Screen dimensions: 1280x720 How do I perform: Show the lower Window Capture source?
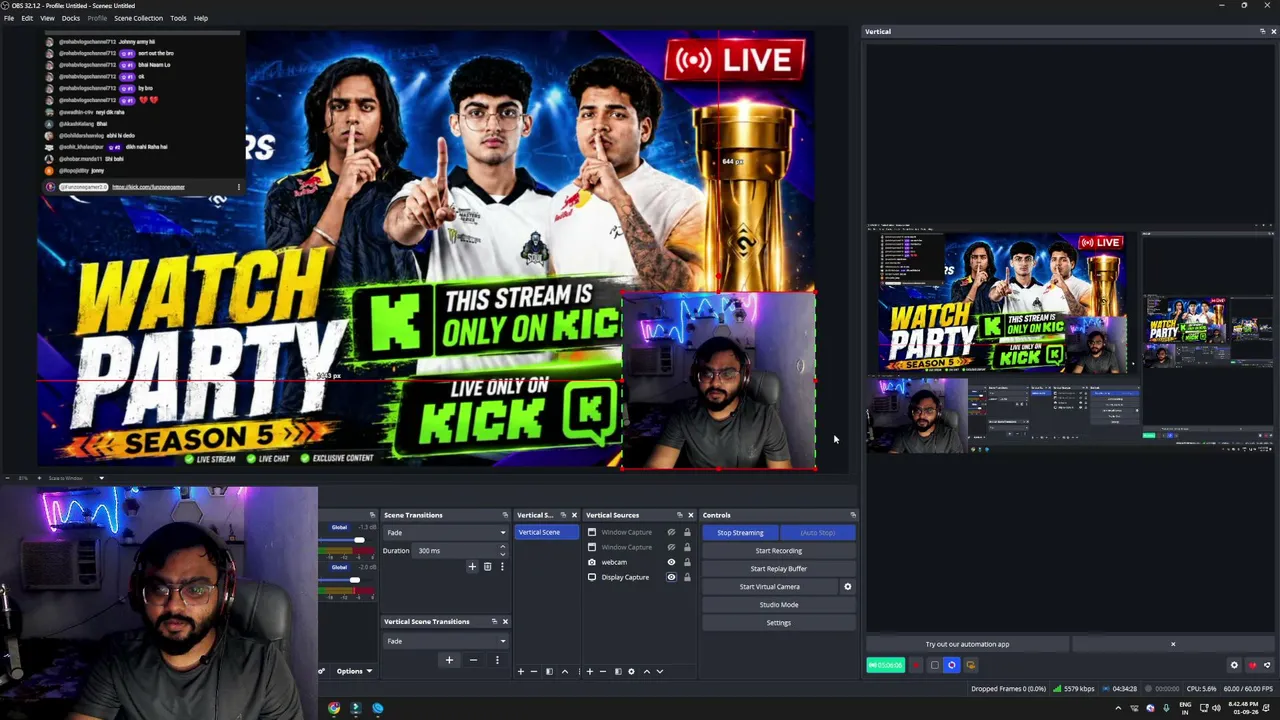[x=671, y=547]
